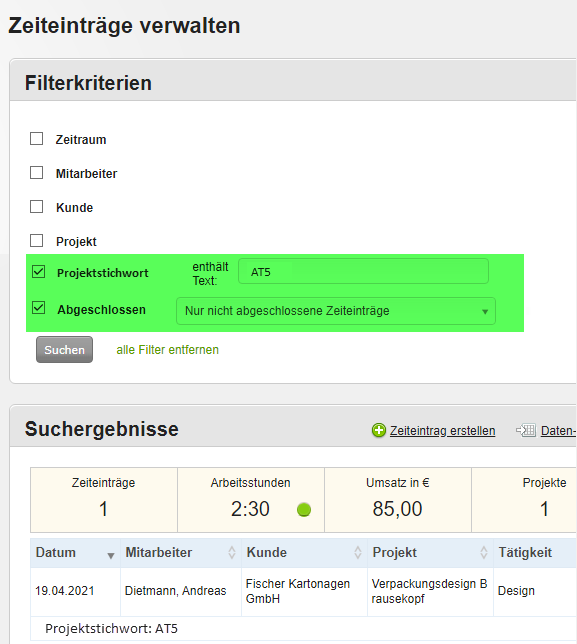Enable the Zeitraum filter checkbox

coord(37,139)
